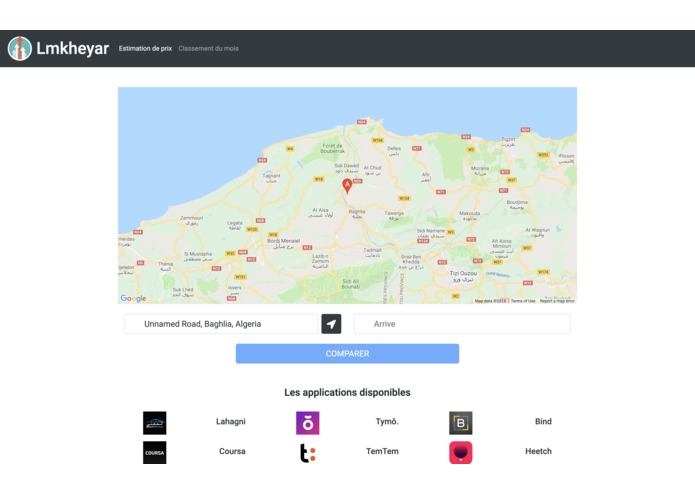Open the Classement du mois tab

tap(208, 48)
